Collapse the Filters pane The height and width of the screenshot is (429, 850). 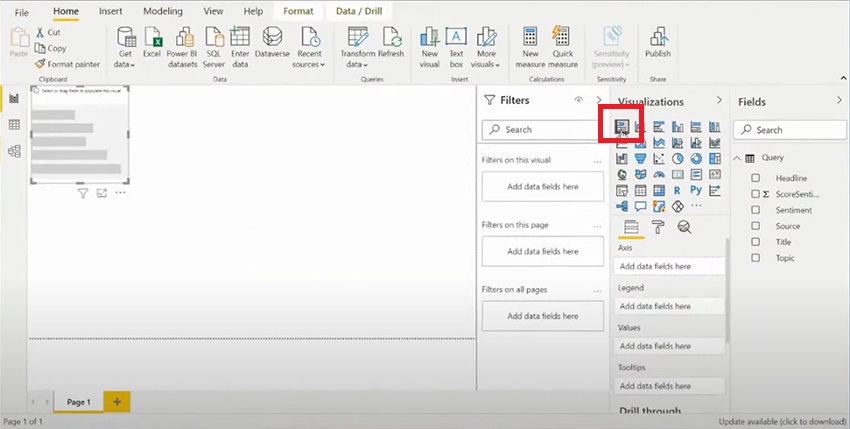[599, 100]
